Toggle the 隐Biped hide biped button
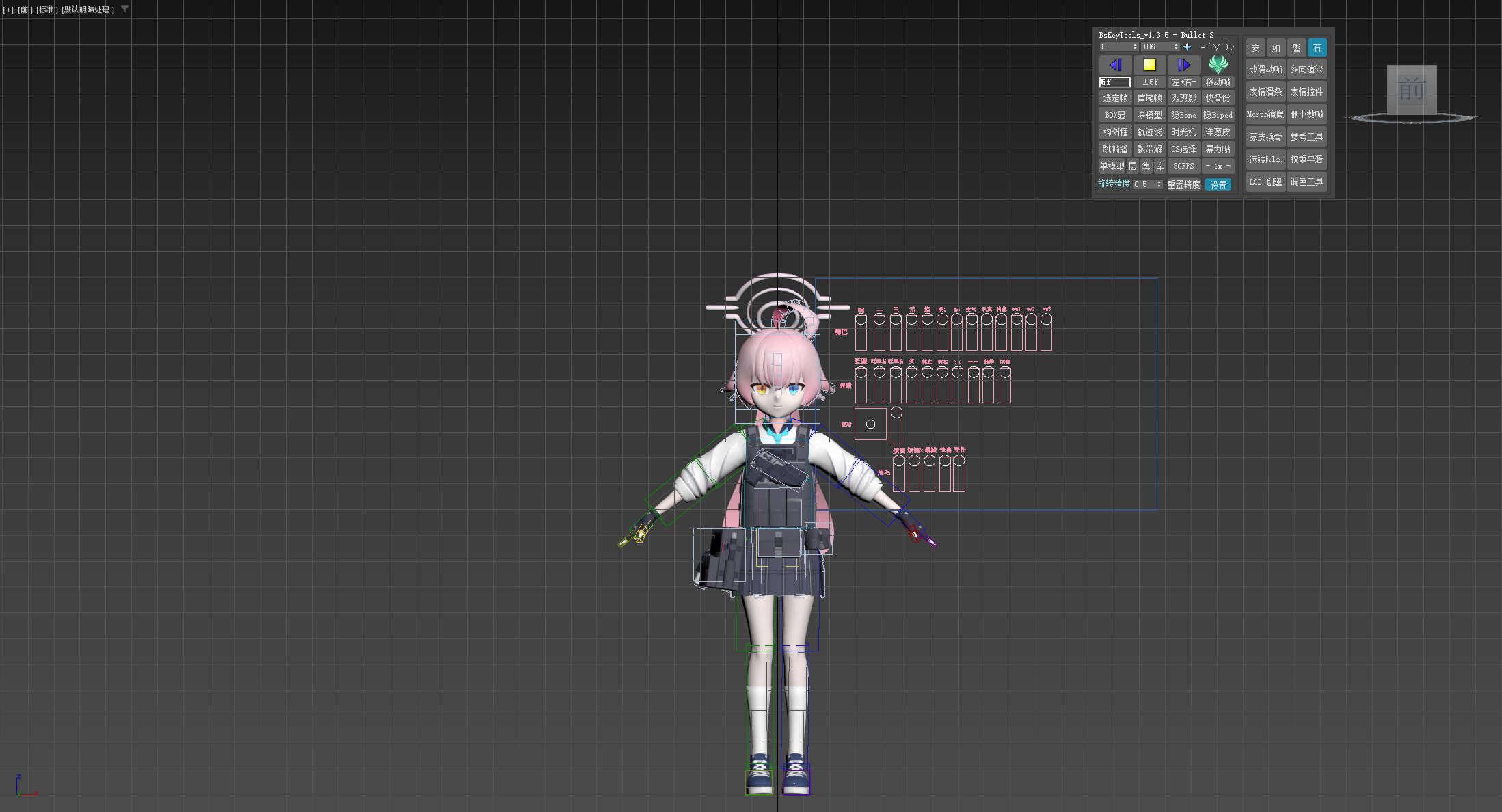Screen dimensions: 1502x812 point(1218,115)
